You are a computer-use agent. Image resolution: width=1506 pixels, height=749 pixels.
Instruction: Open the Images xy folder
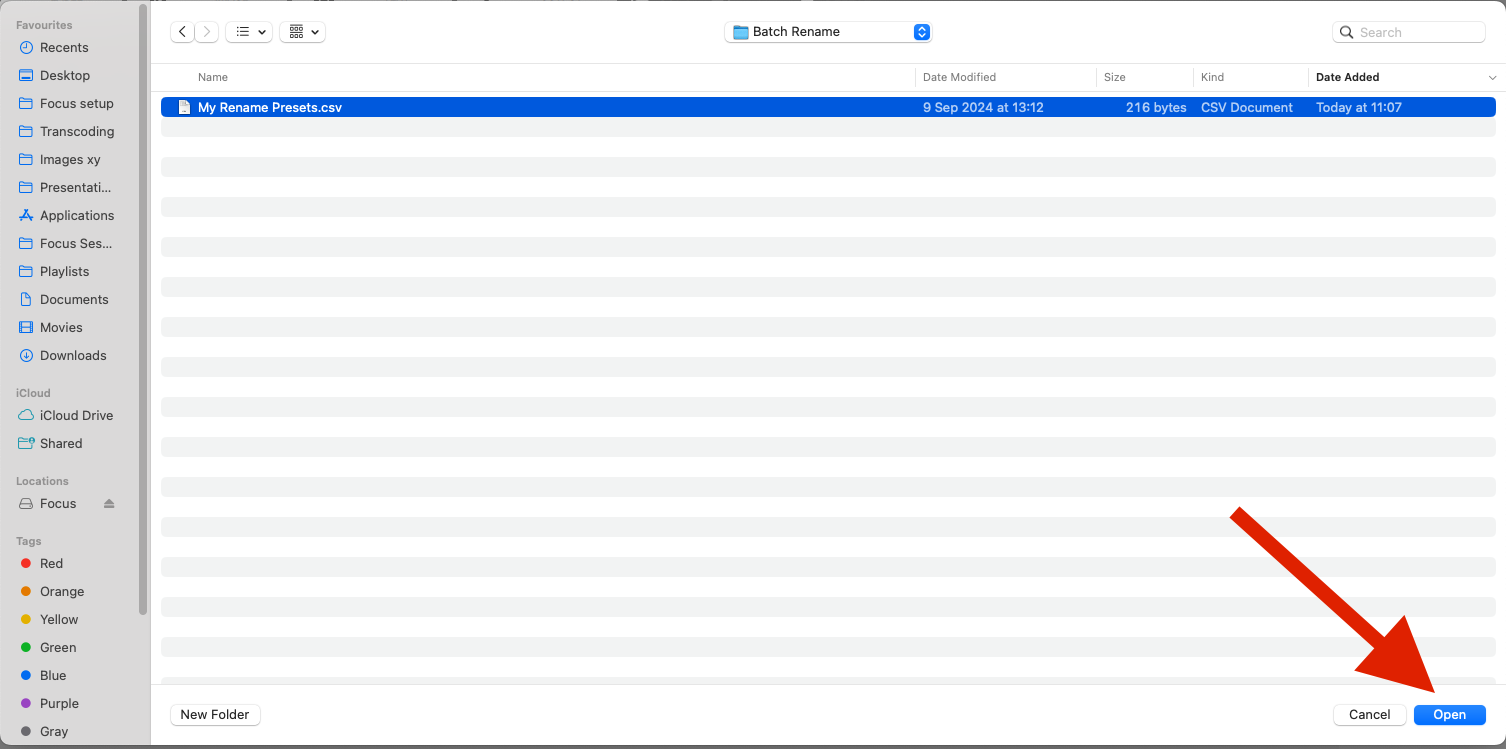[x=68, y=159]
